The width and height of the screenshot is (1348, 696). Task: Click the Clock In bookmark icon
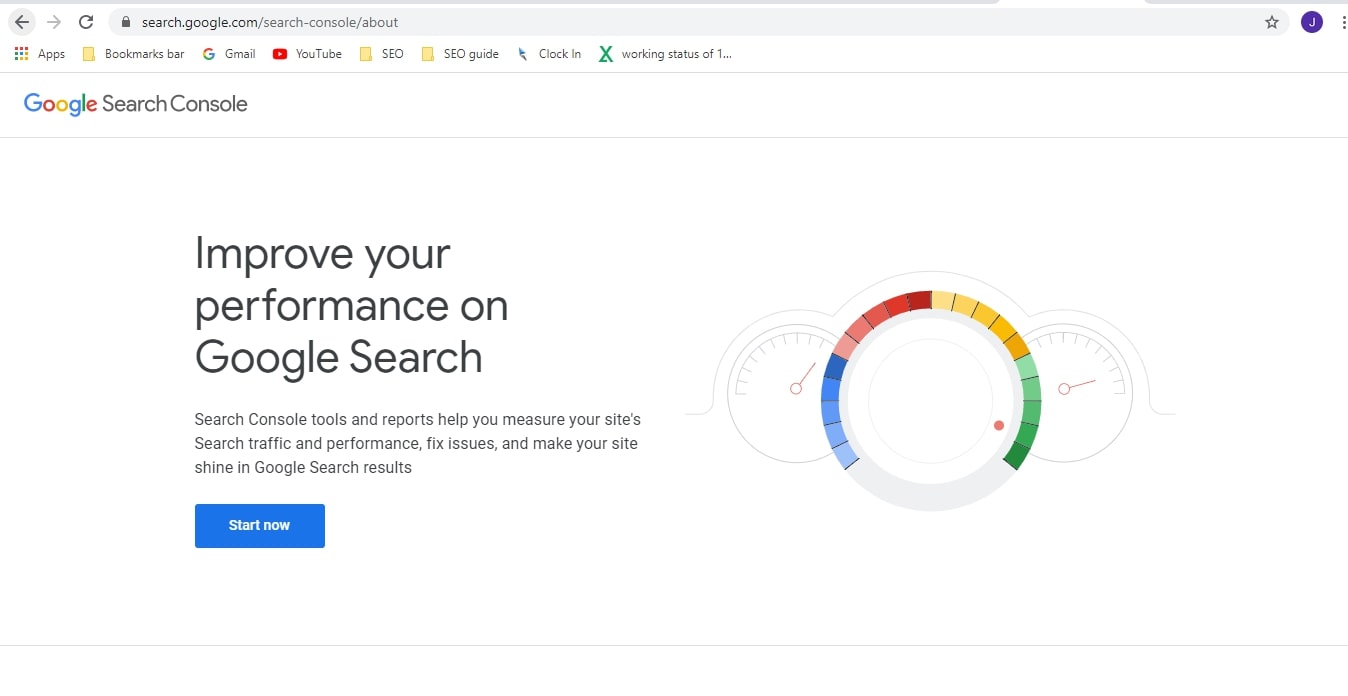(521, 54)
